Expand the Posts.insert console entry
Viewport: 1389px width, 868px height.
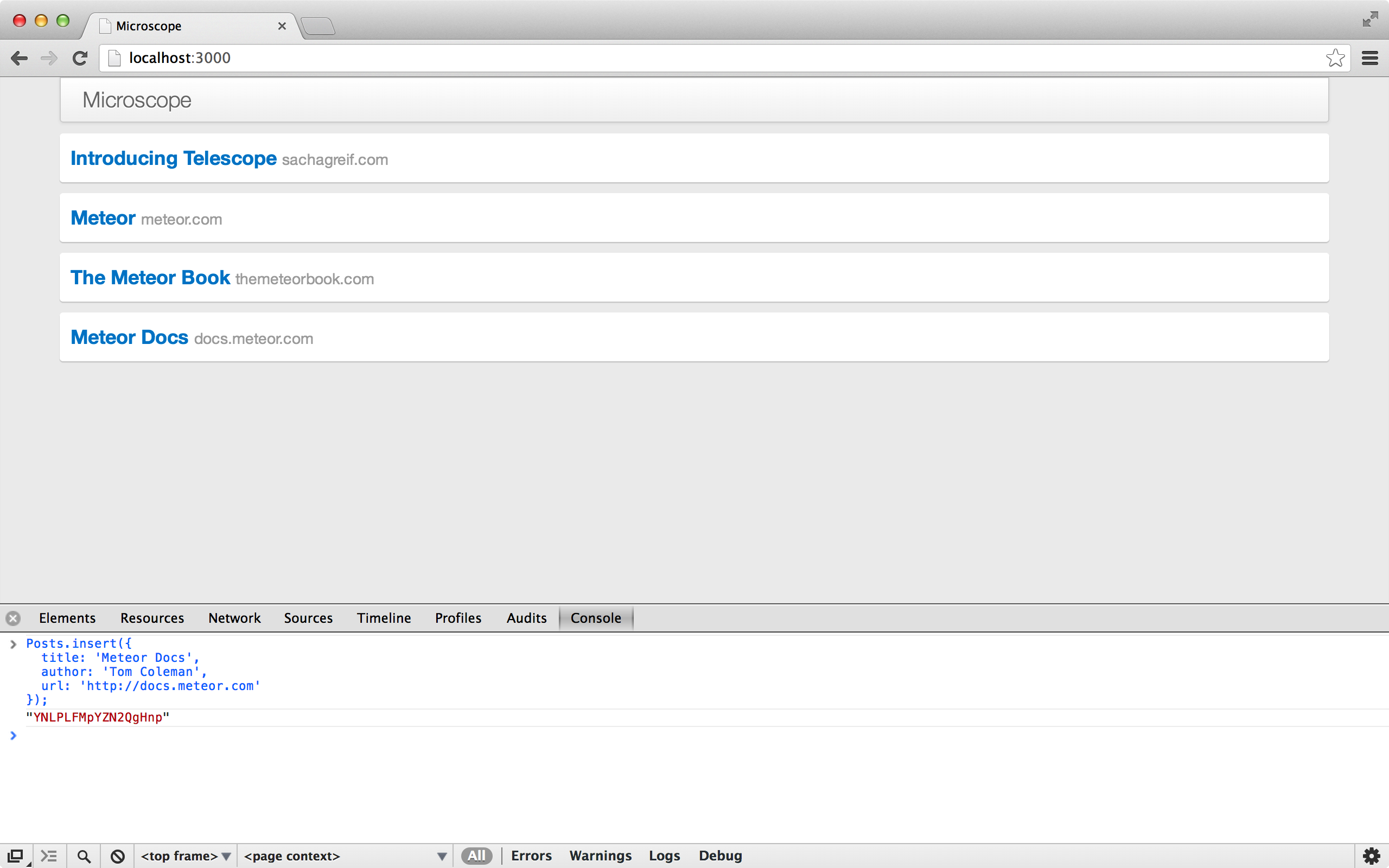(13, 644)
